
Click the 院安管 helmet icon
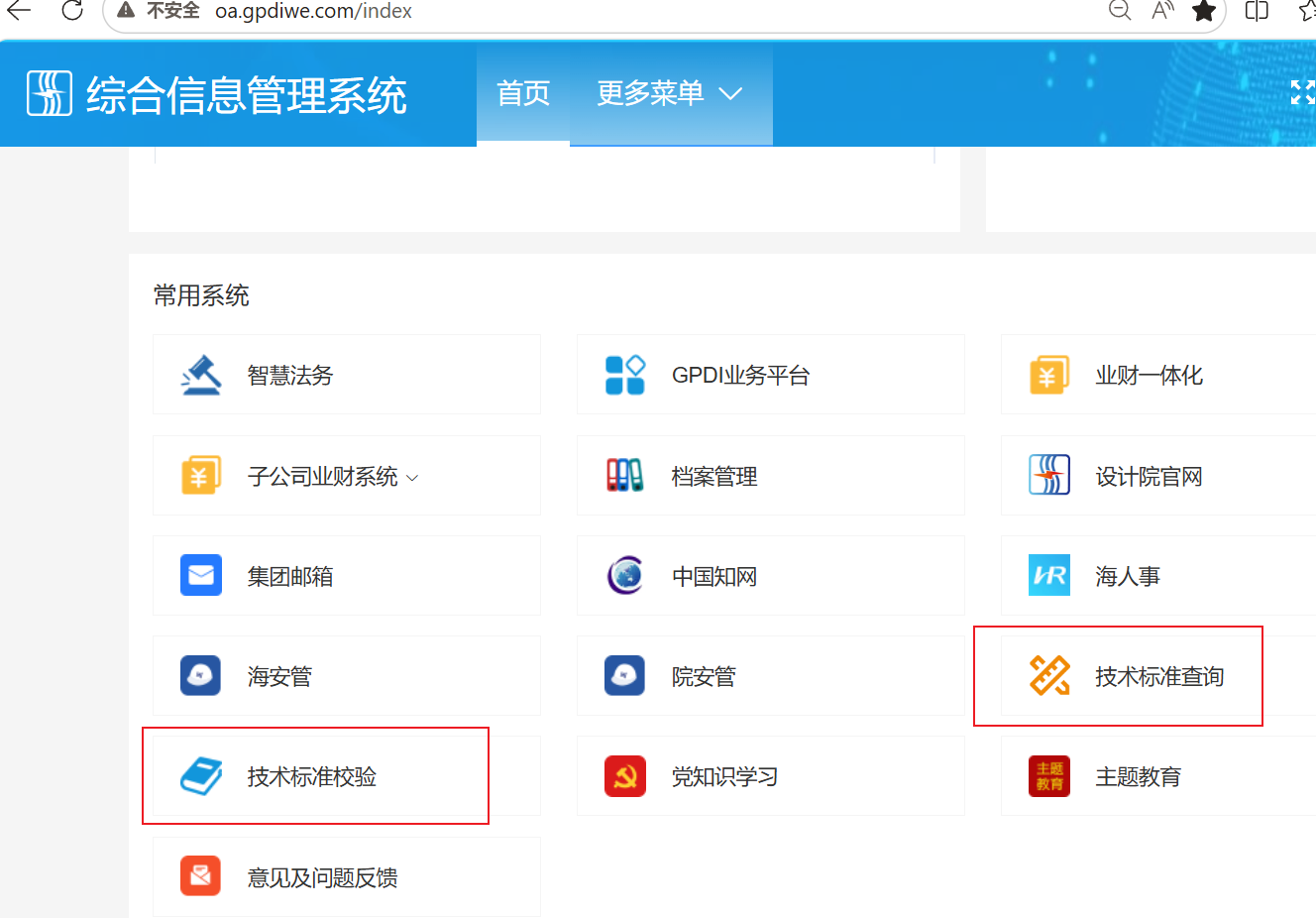click(625, 676)
